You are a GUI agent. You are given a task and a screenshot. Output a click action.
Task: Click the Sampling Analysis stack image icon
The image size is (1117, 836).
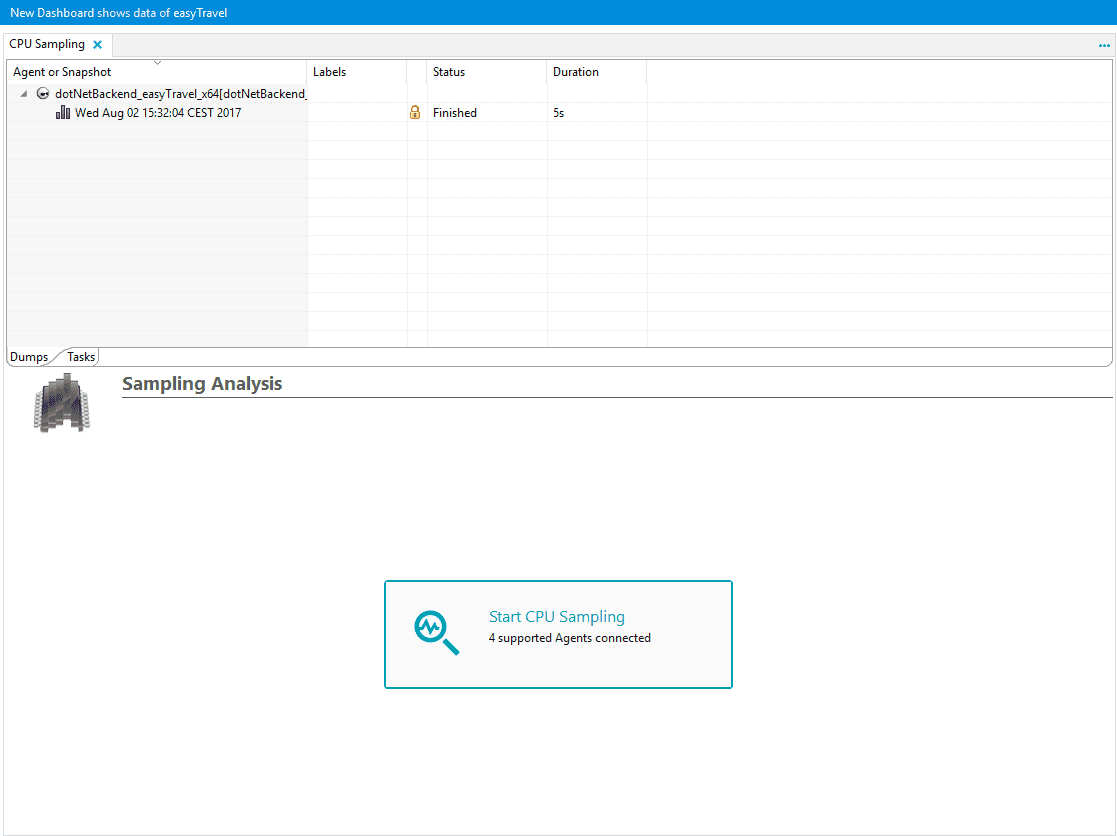click(x=62, y=402)
